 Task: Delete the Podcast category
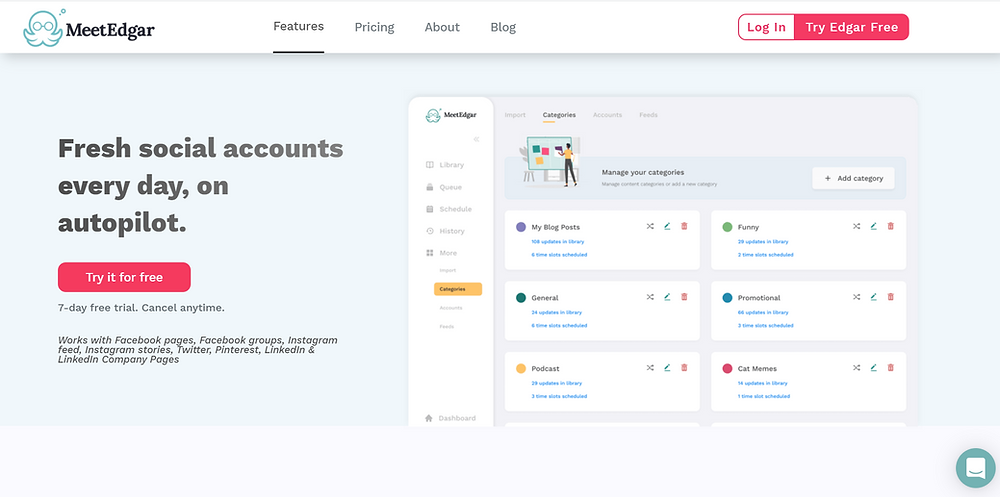coord(684,367)
